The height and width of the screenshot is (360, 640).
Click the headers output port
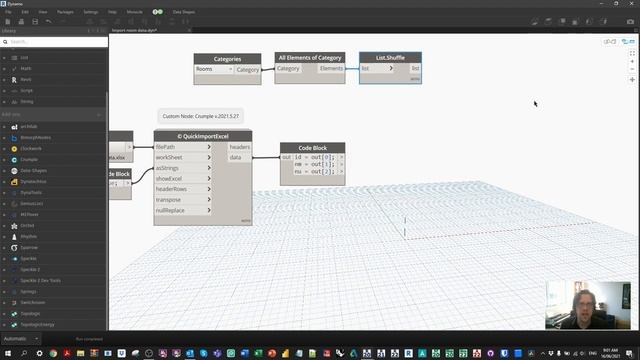click(x=239, y=147)
